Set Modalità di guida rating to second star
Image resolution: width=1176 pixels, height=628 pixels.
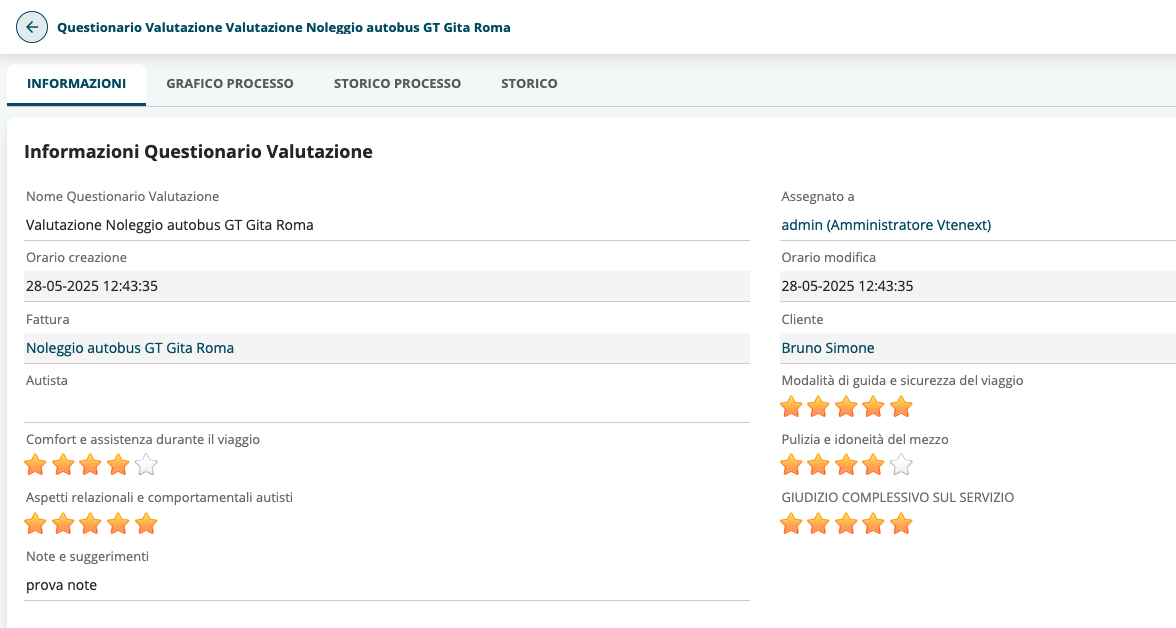818,407
